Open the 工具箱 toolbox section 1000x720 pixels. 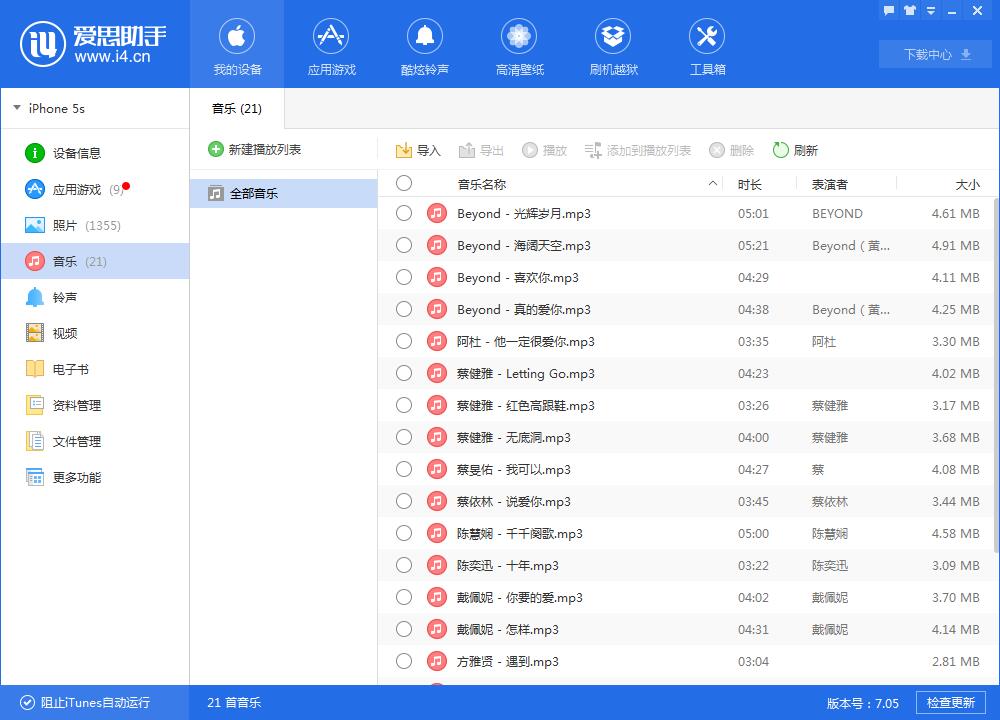coord(707,44)
